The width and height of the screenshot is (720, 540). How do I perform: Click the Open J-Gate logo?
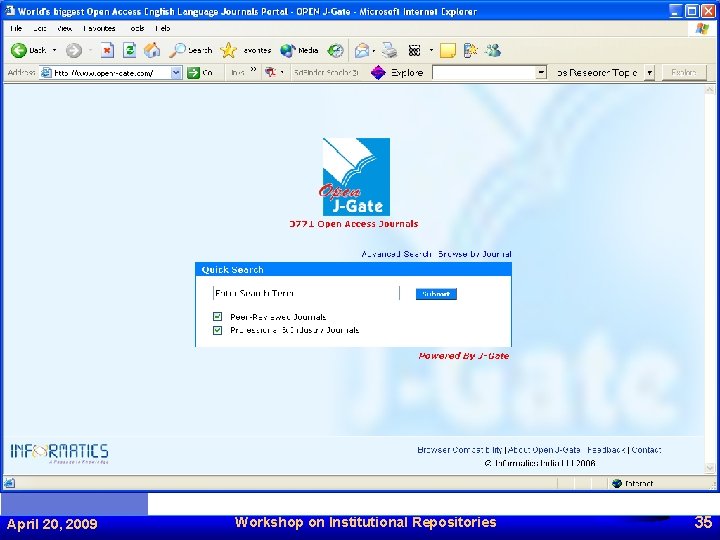[356, 177]
